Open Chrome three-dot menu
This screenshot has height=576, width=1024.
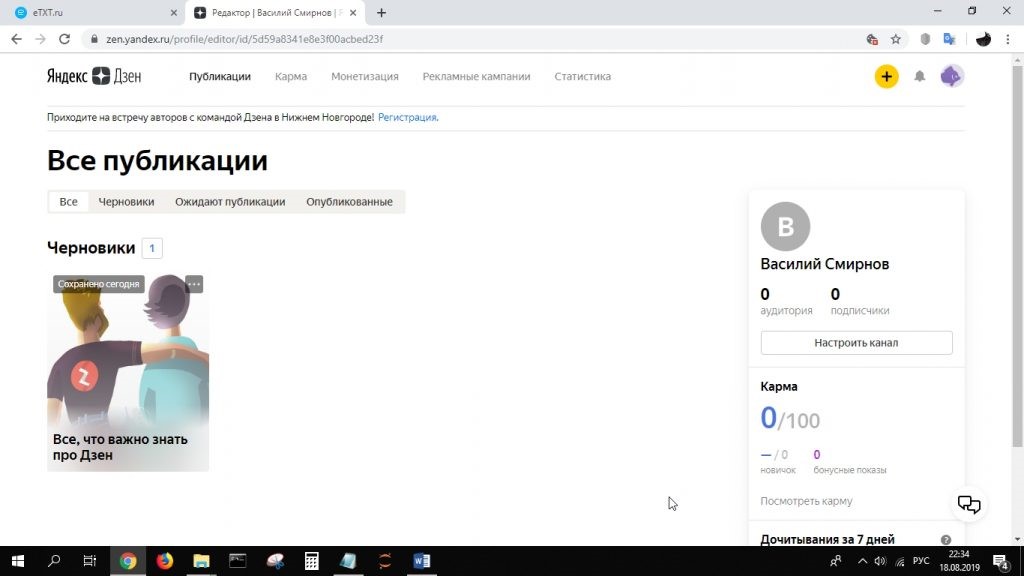tap(1008, 39)
